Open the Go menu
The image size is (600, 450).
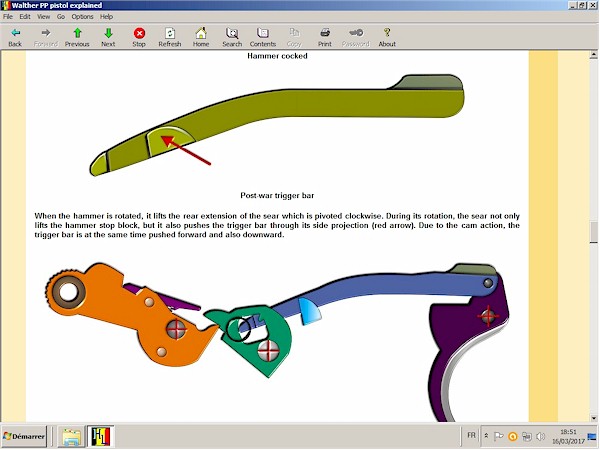point(61,16)
